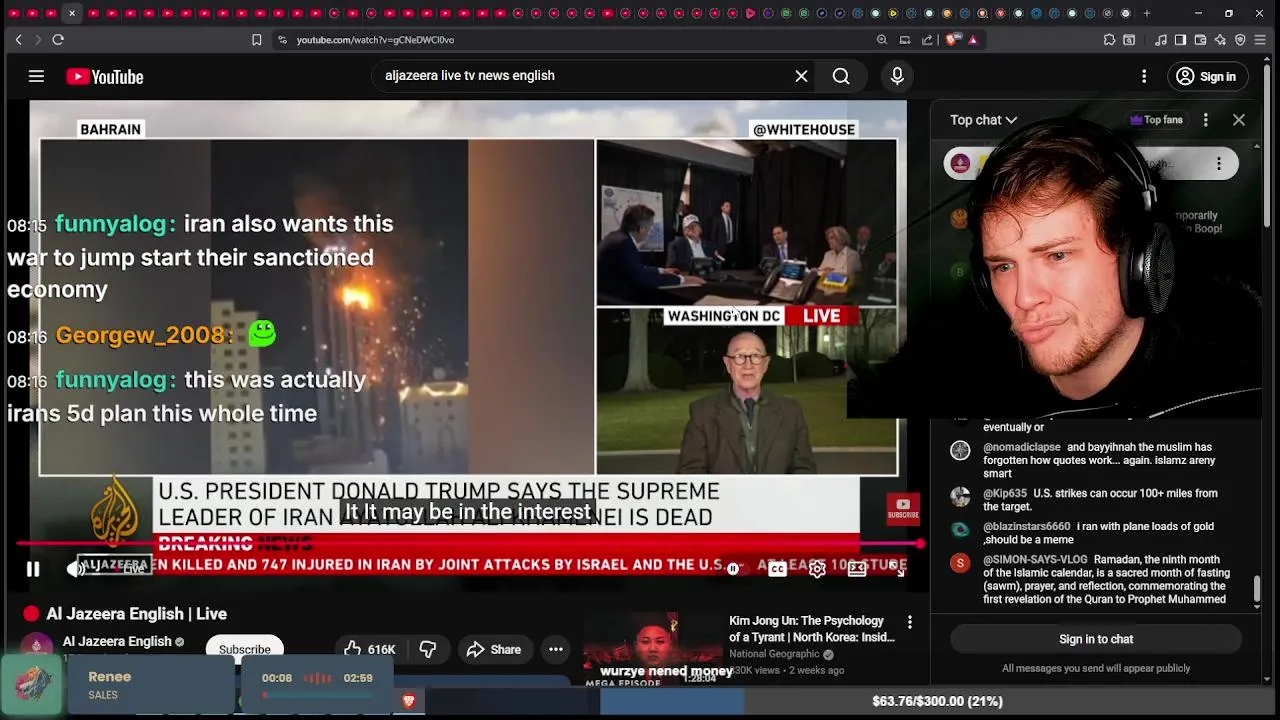Enter fullscreen video mode
Image resolution: width=1280 pixels, height=720 pixels.
pos(895,569)
